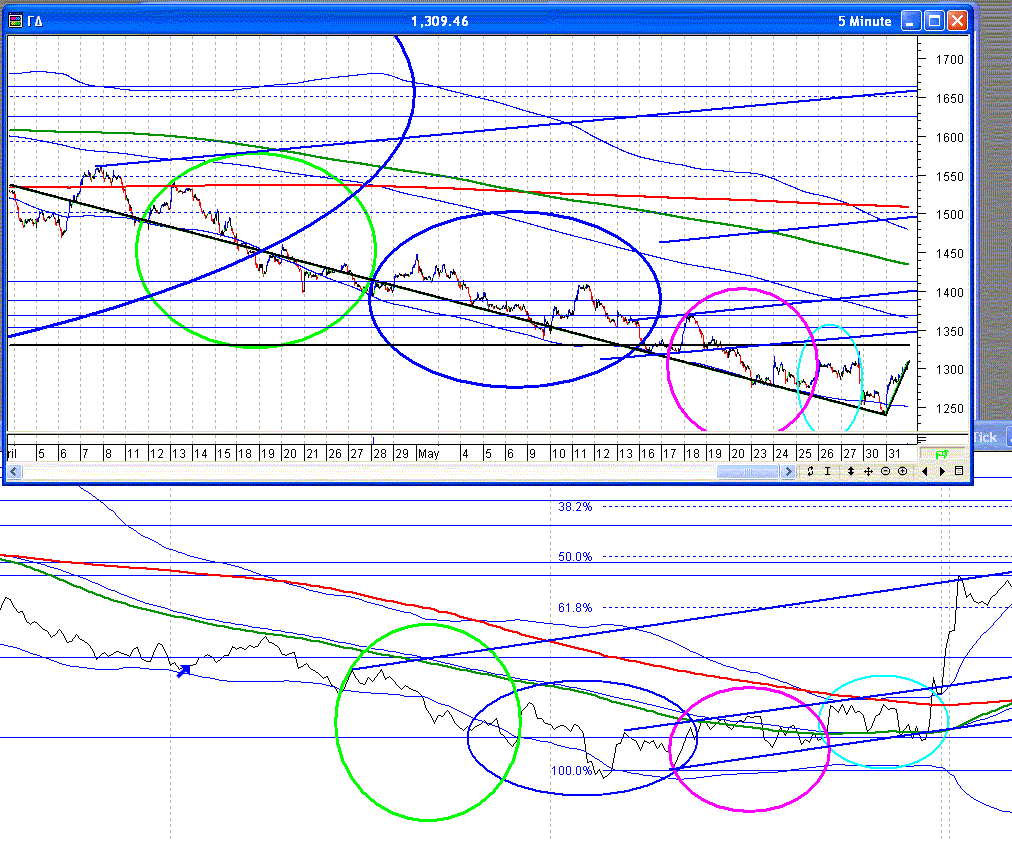Step chart right with black right triangle

(942, 472)
